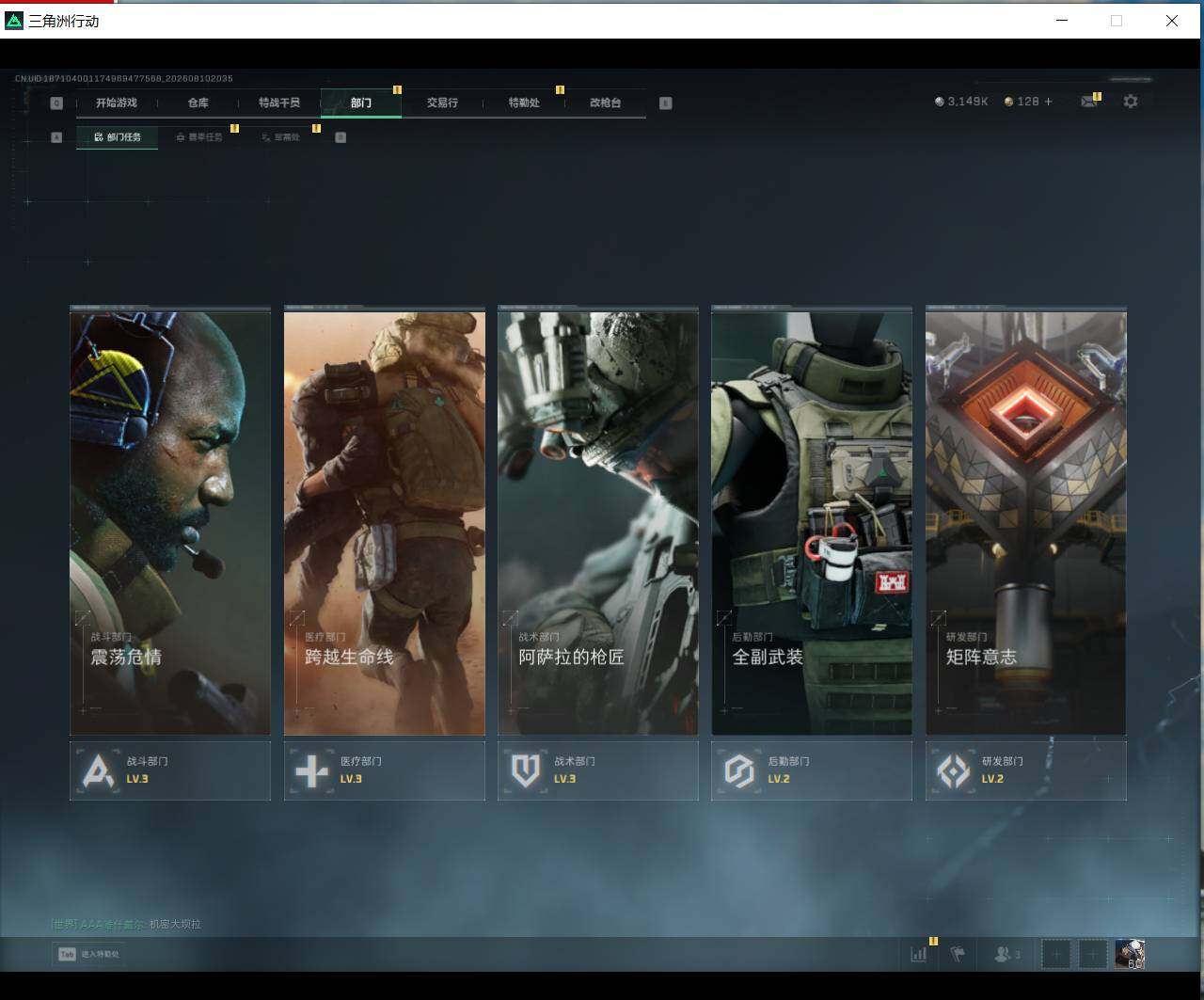
Task: Click the 跨越生命线 card title text
Action: point(349,657)
